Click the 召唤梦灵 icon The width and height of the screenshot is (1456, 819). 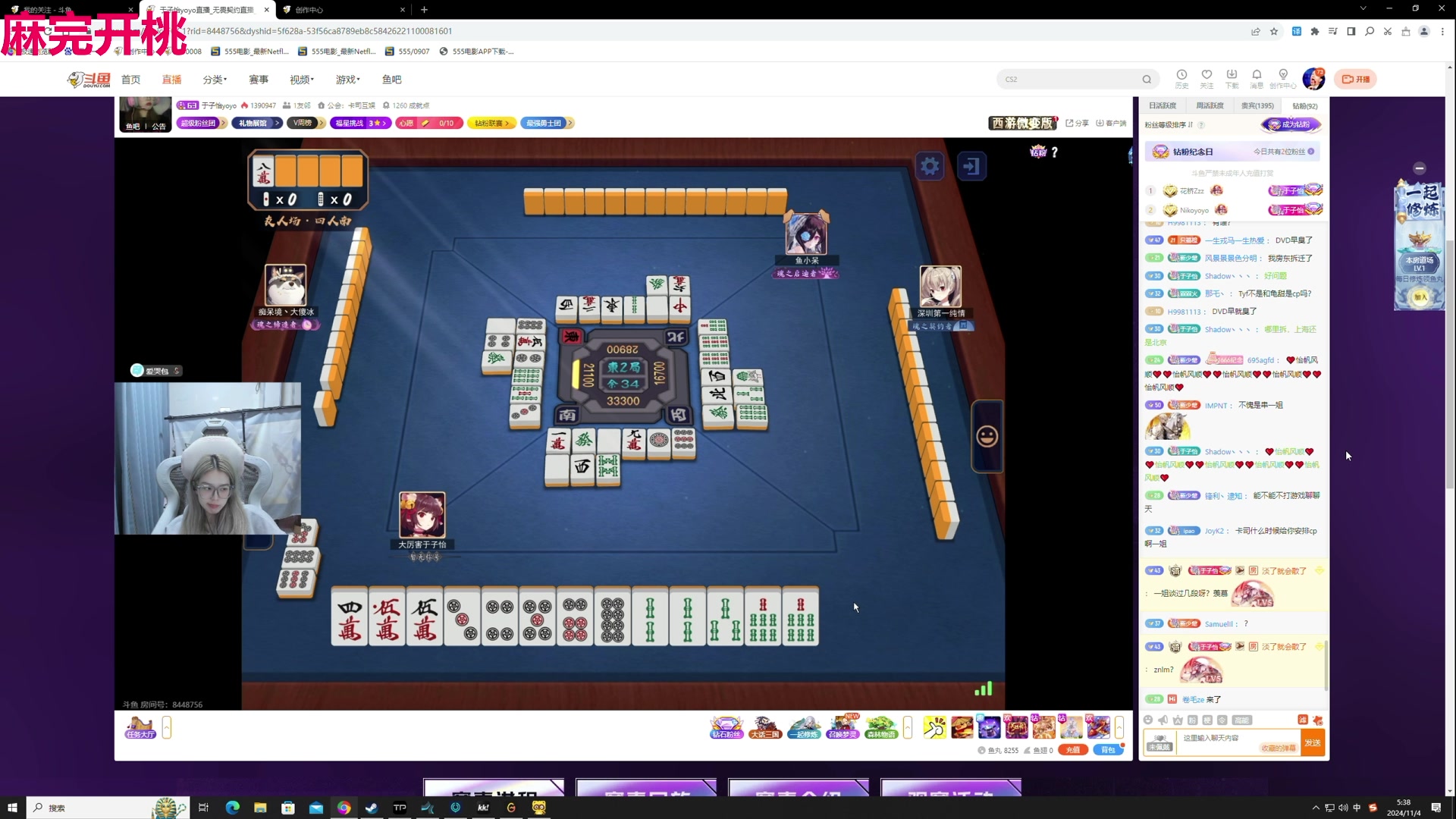(843, 727)
